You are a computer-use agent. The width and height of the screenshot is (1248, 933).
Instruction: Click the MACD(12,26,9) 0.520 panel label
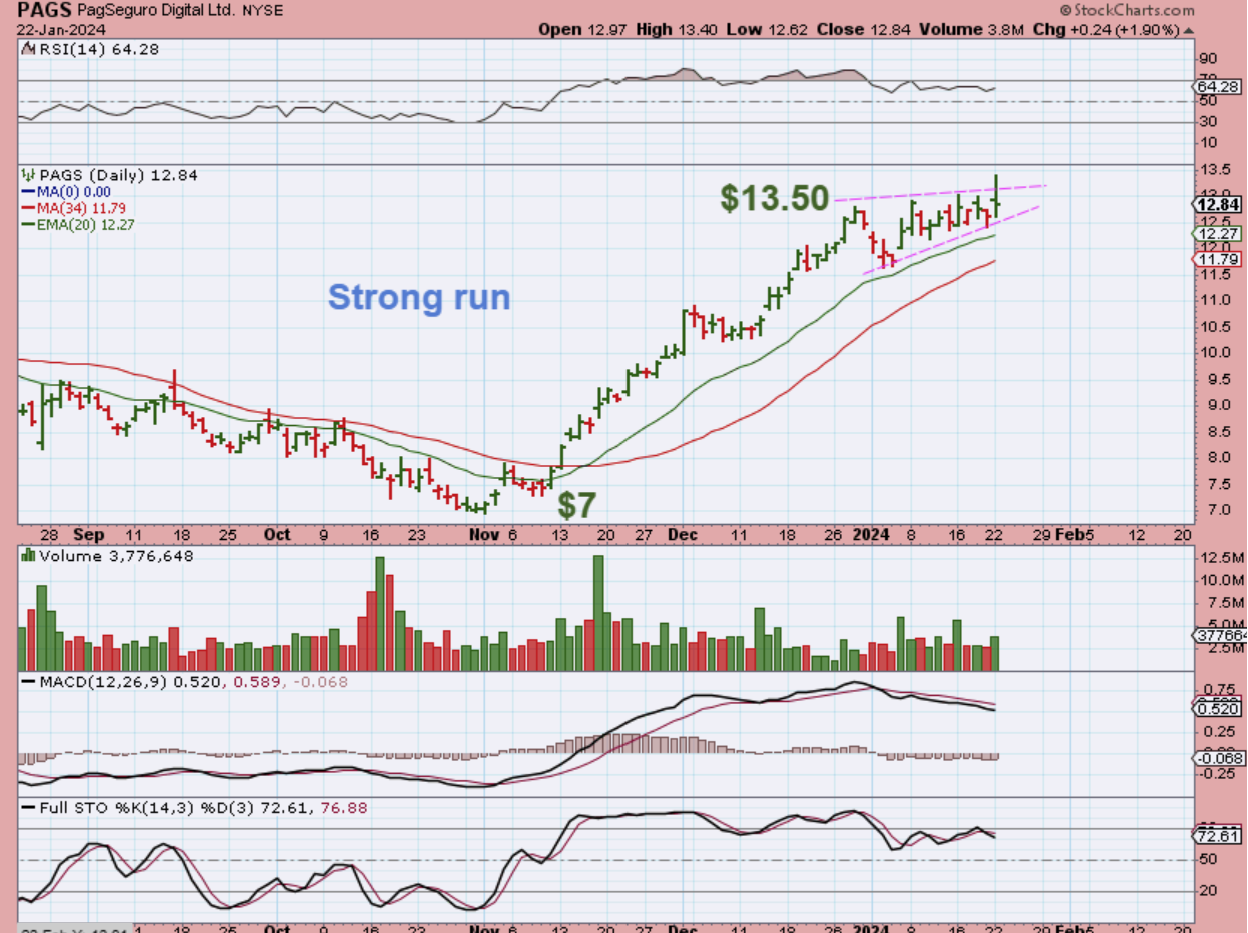[x=130, y=682]
